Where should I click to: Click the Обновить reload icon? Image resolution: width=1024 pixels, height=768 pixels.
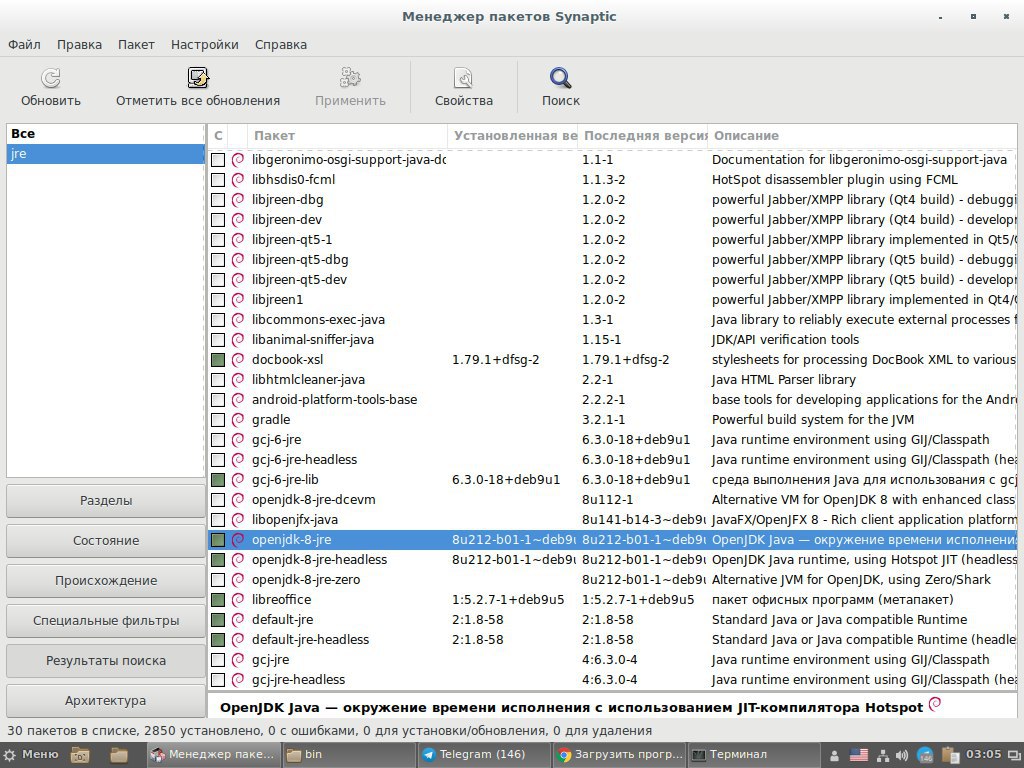point(50,78)
